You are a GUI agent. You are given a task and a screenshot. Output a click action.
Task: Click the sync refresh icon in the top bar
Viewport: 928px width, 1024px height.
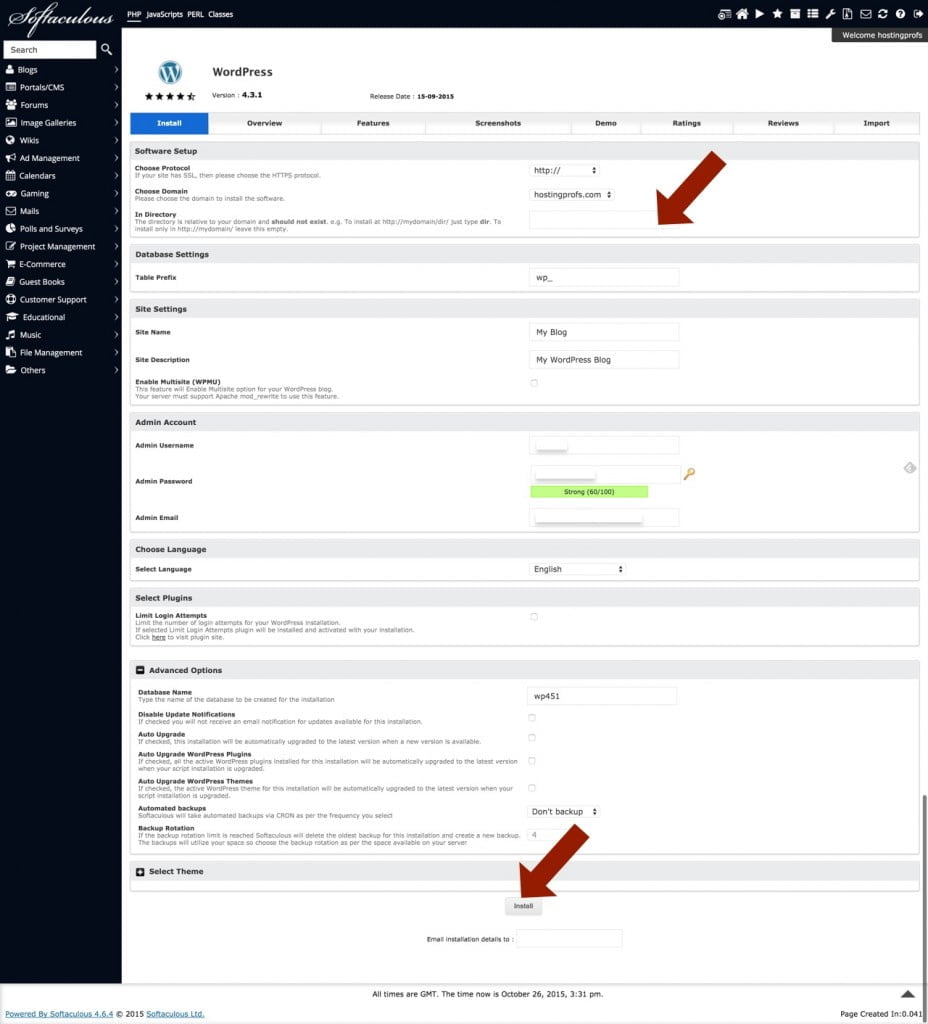point(883,14)
